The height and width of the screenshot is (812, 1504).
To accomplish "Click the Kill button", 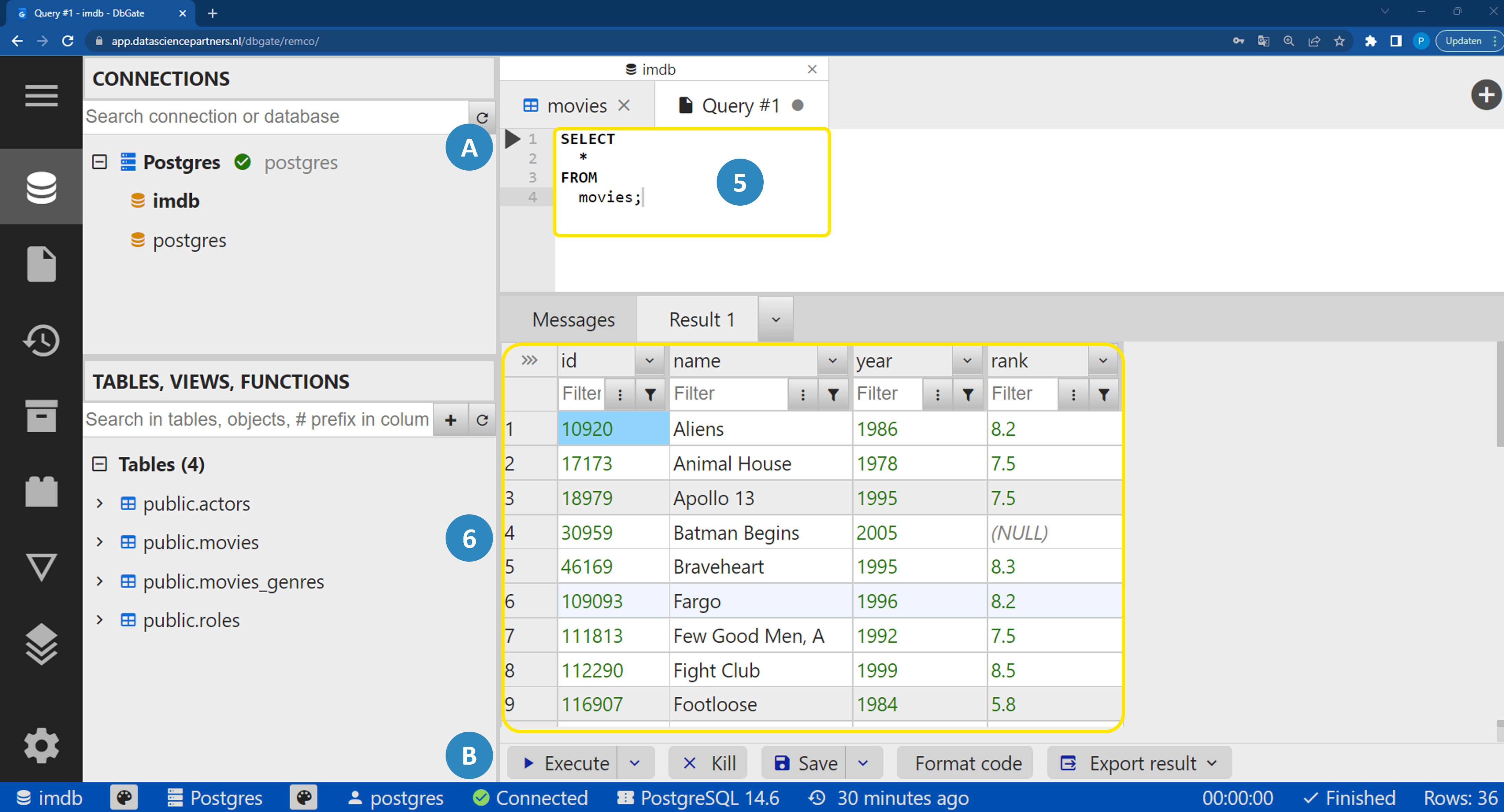I will pos(708,763).
